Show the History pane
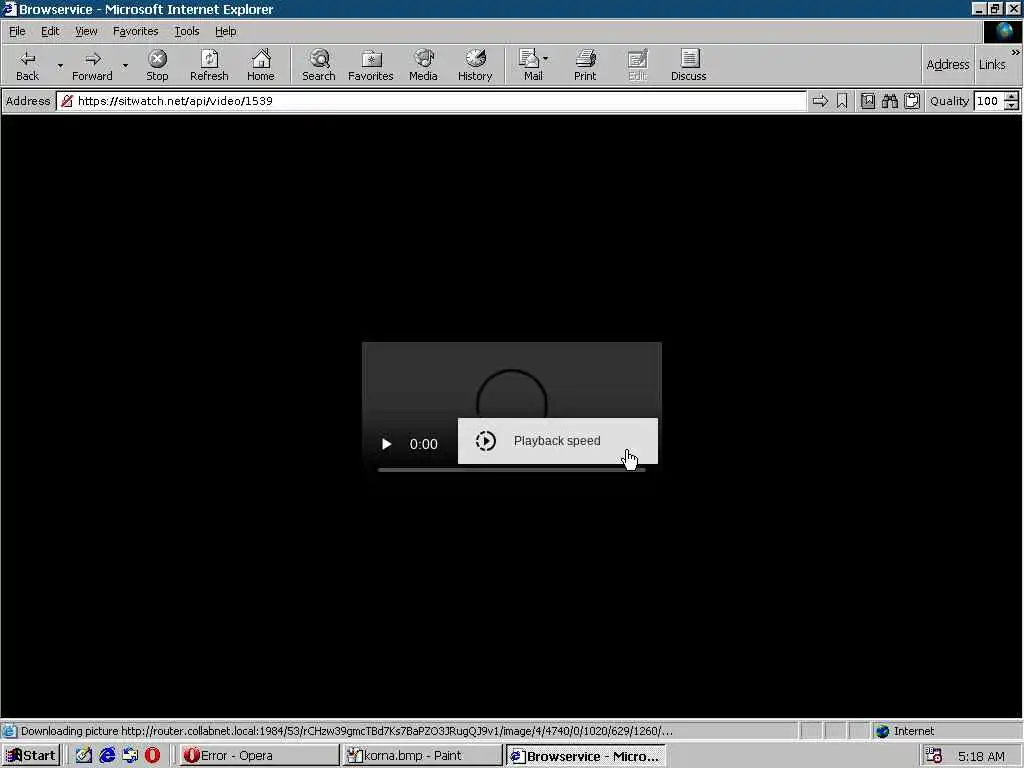 (475, 65)
